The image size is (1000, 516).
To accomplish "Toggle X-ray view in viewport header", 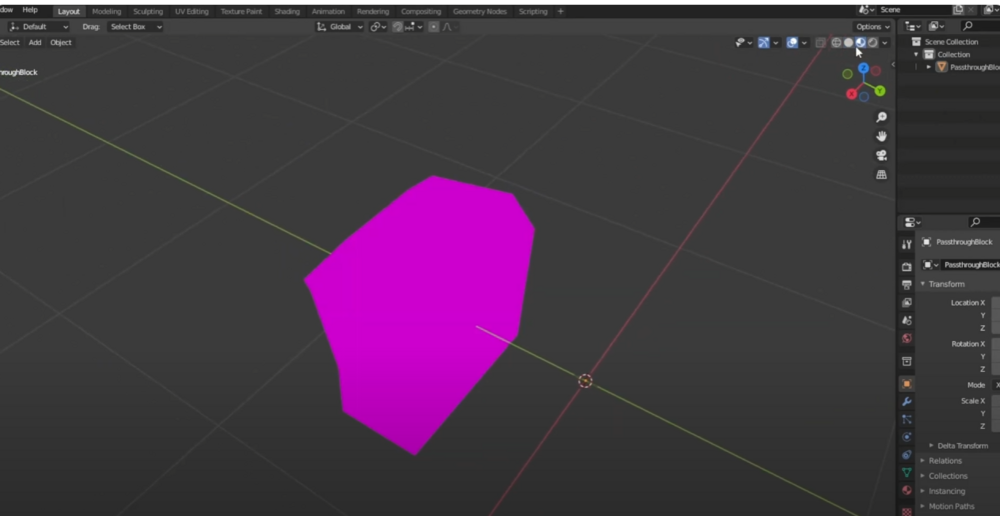I will click(x=820, y=43).
